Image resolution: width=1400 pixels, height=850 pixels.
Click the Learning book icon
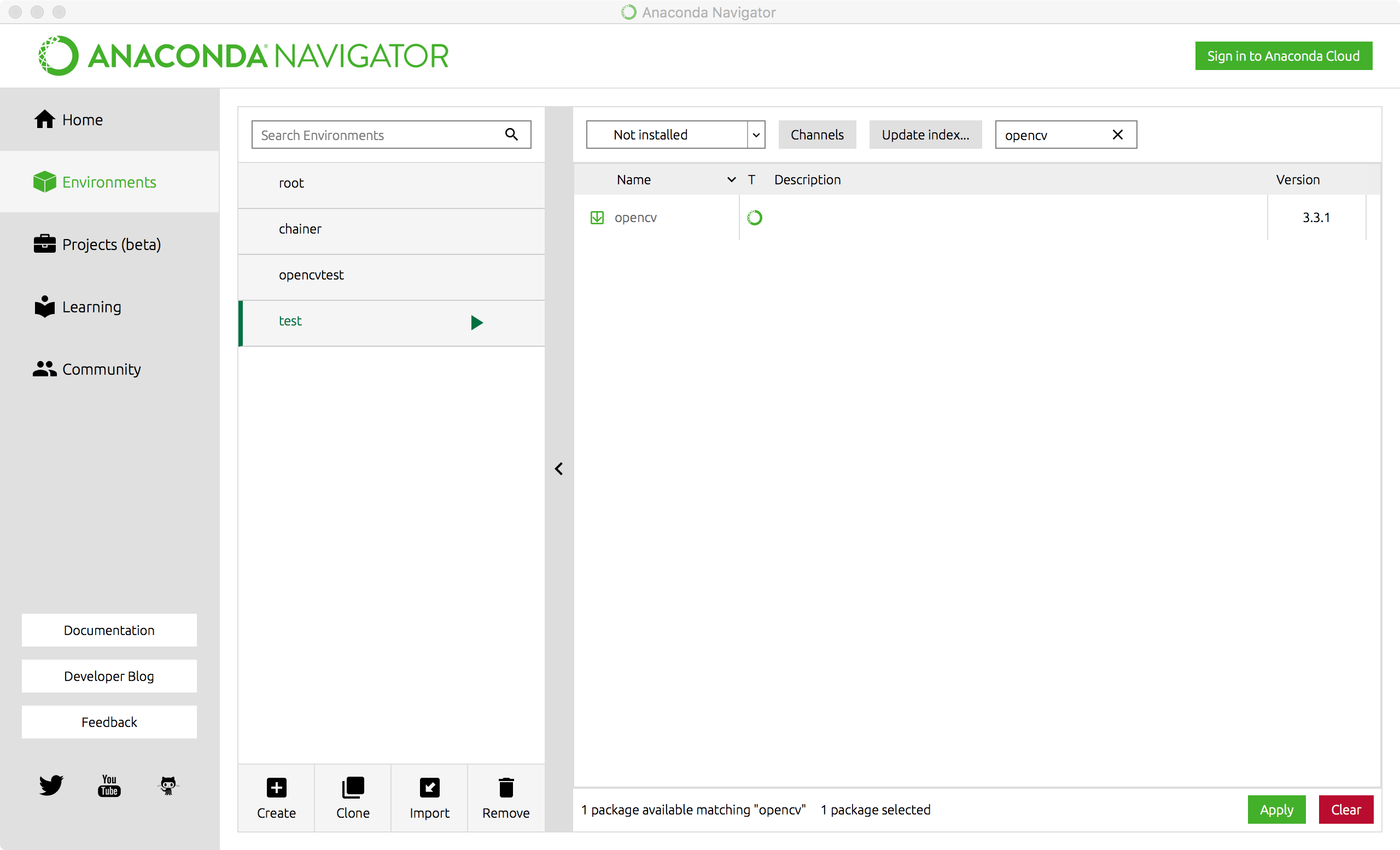pyautogui.click(x=44, y=307)
